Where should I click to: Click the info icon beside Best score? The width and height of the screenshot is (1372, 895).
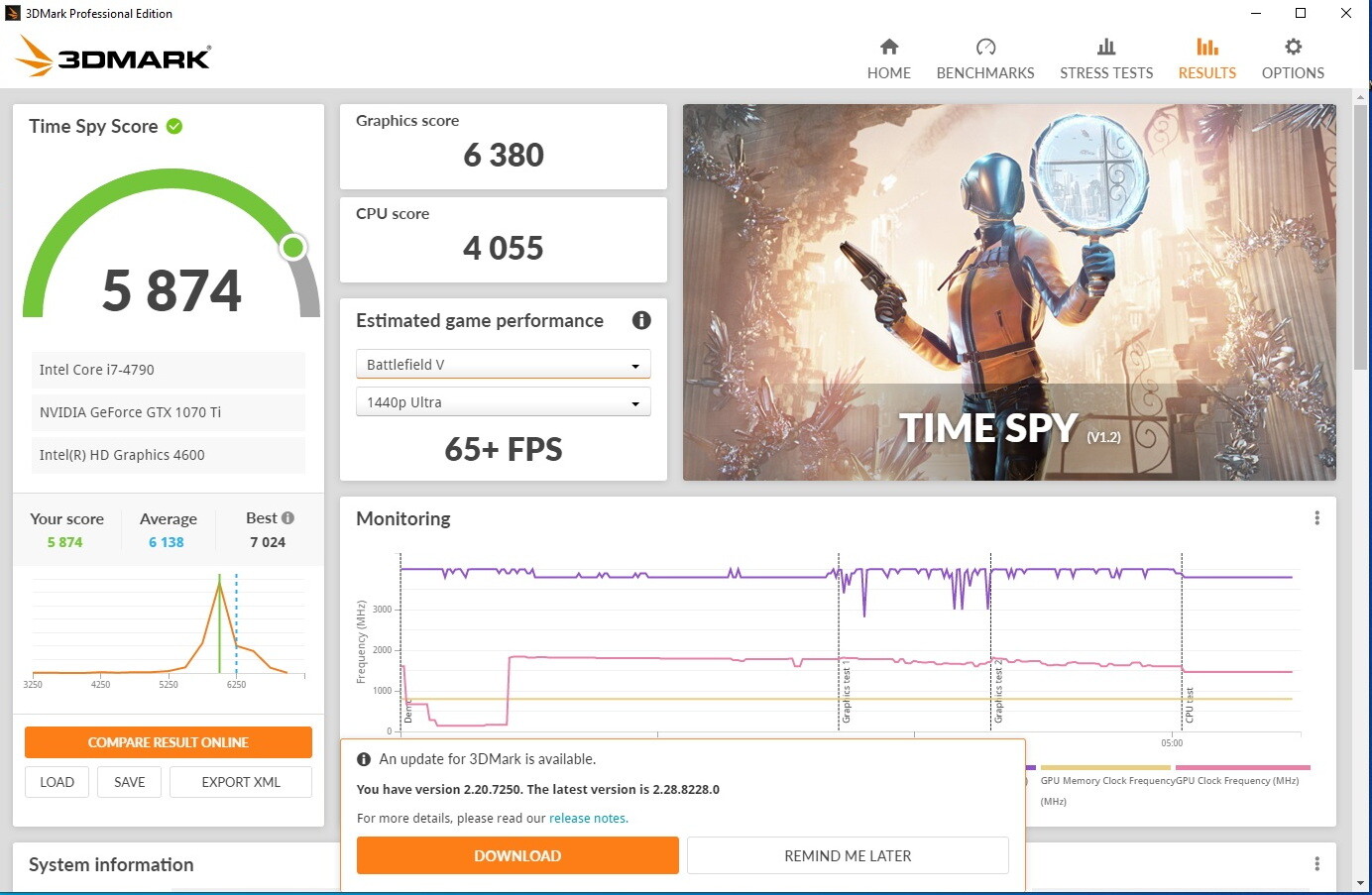click(287, 517)
